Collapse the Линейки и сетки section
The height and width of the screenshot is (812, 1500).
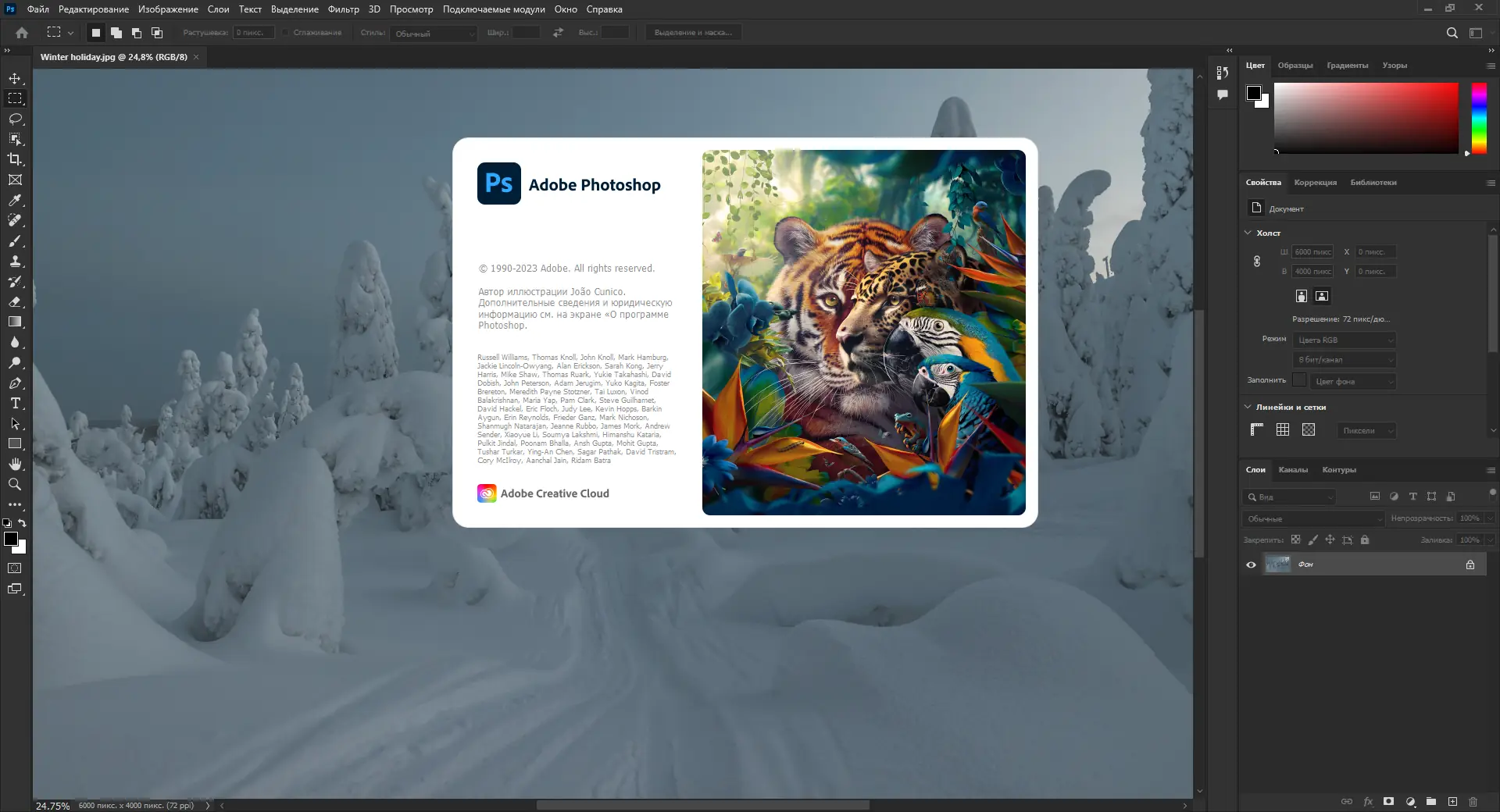(1248, 407)
